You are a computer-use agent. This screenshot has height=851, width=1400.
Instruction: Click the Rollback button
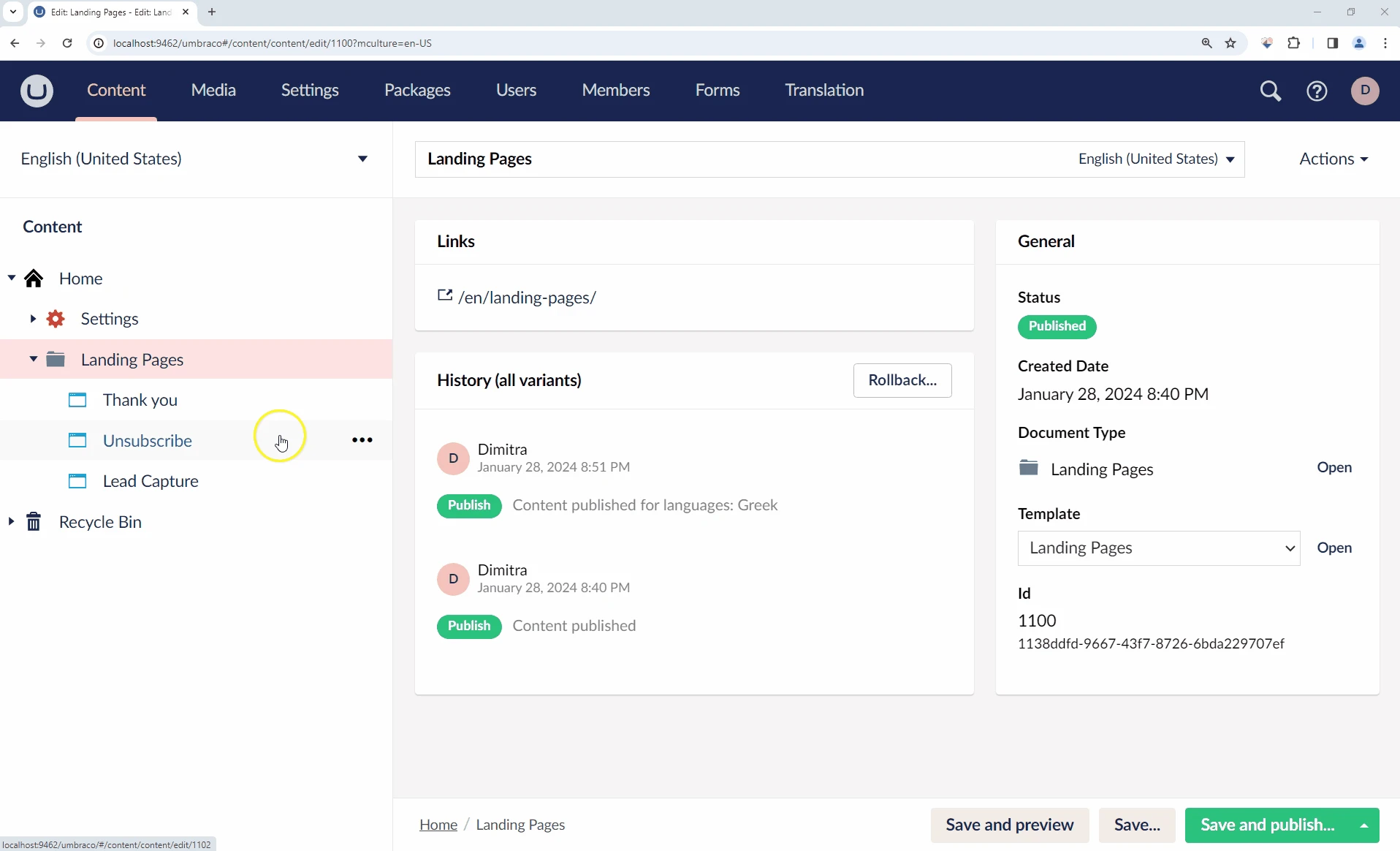(x=902, y=380)
